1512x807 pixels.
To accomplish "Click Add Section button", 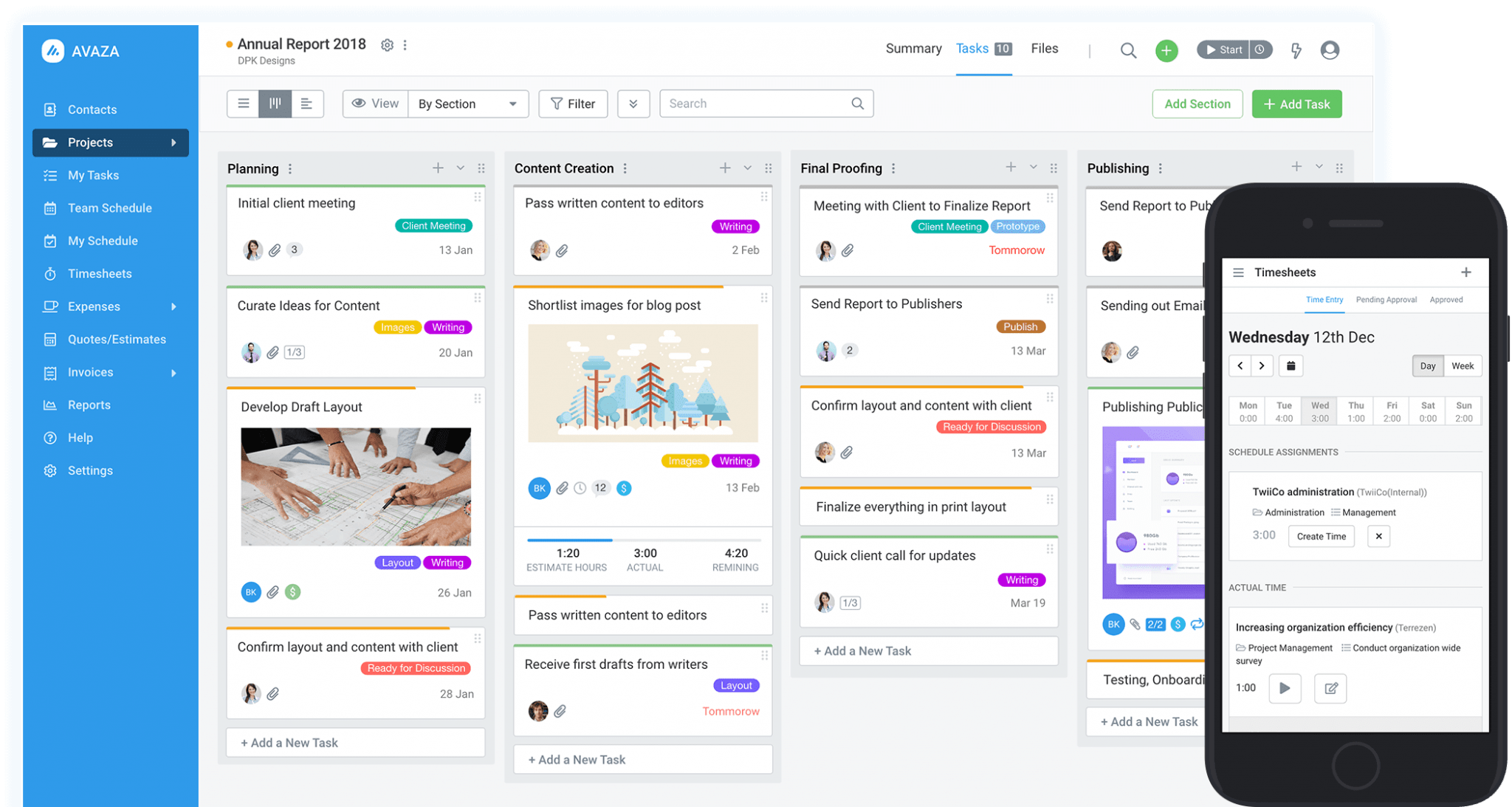I will (x=1197, y=103).
